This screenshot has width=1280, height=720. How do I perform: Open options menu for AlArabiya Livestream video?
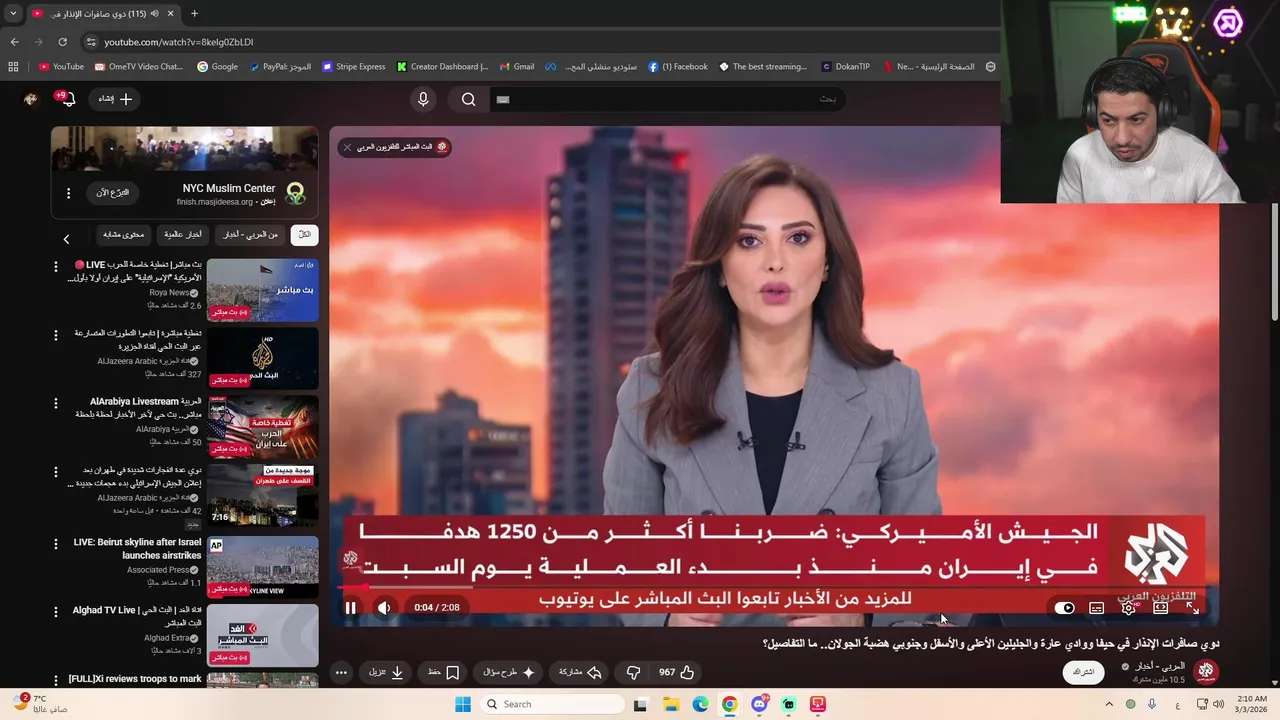tap(56, 402)
